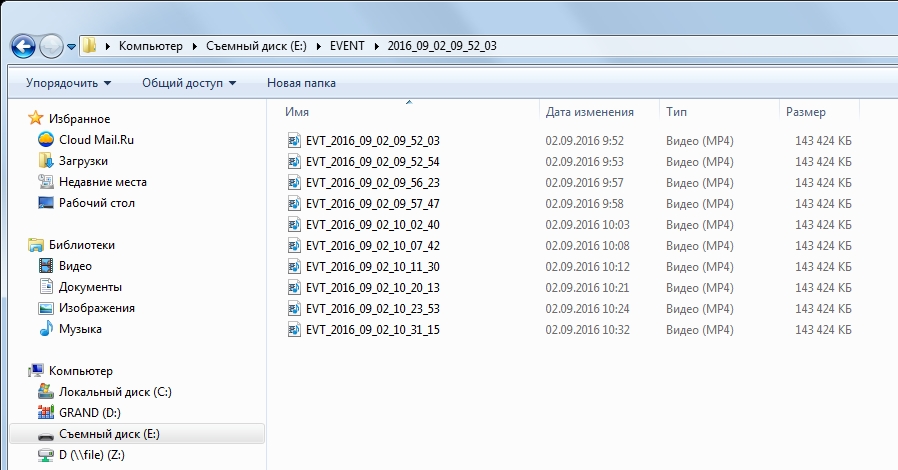Select the Музыка library icon
The height and width of the screenshot is (470, 898).
pyautogui.click(x=45, y=329)
